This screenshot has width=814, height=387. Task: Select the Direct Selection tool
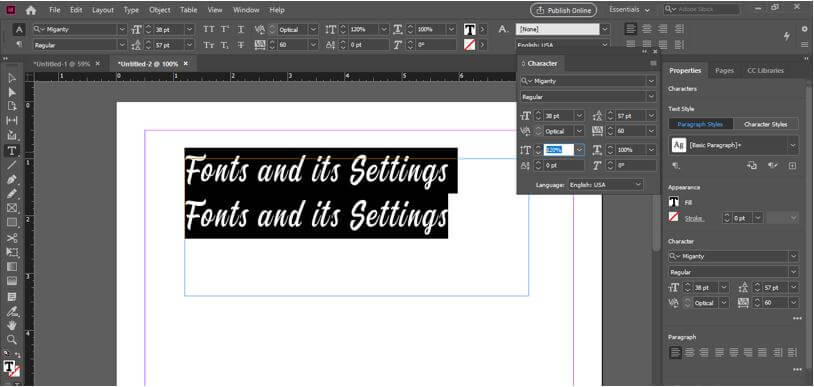pyautogui.click(x=11, y=92)
